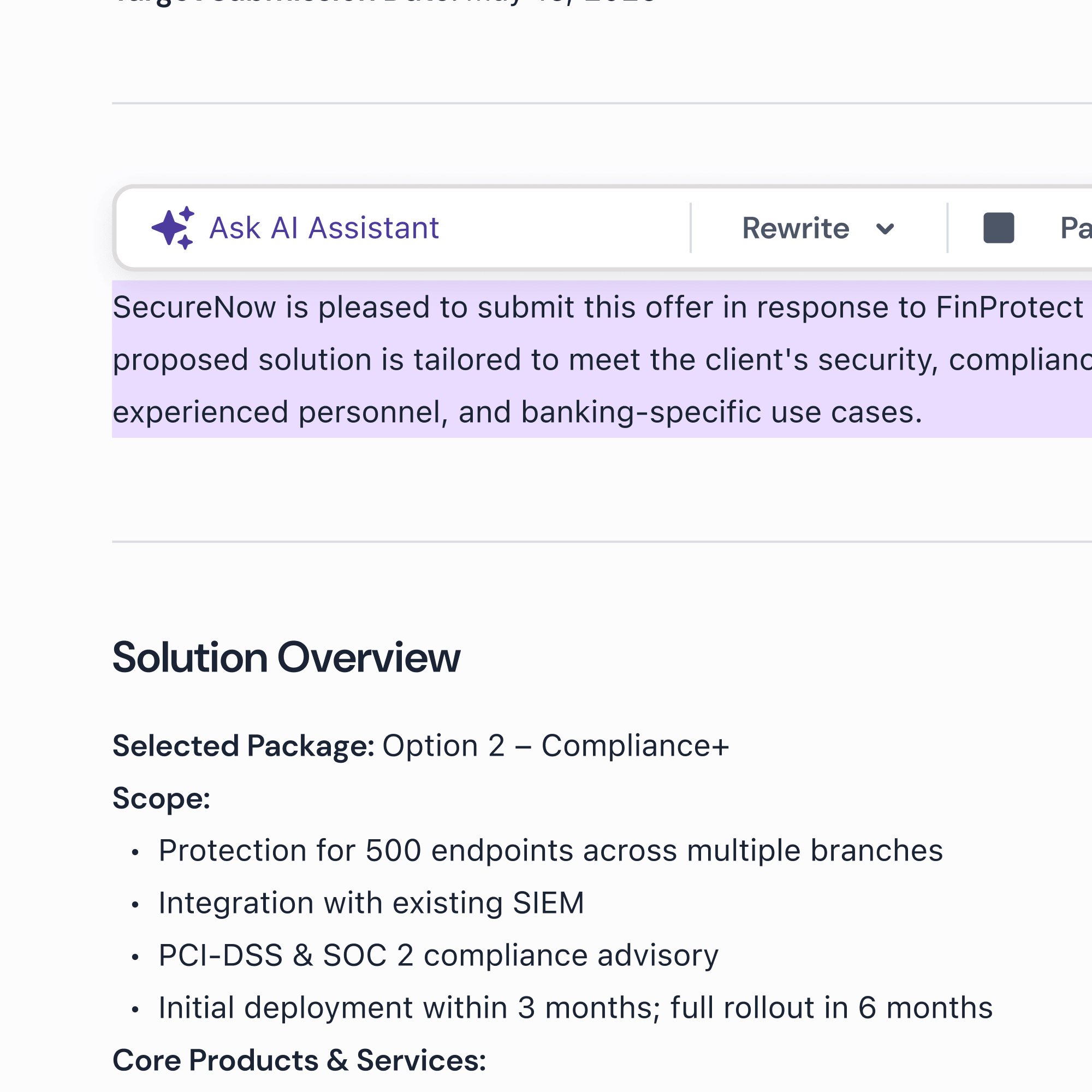The image size is (1092, 1092).
Task: Click the dark square block-type icon
Action: click(x=999, y=228)
